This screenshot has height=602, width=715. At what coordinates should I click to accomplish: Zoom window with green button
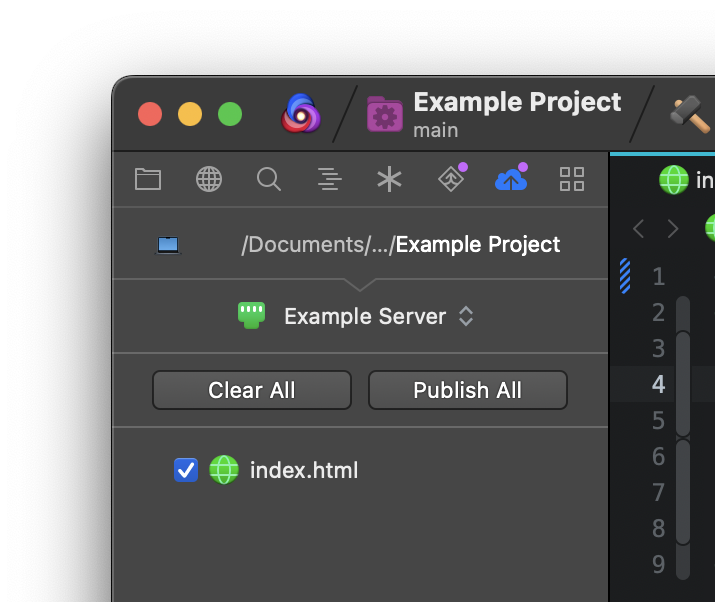pos(230,114)
